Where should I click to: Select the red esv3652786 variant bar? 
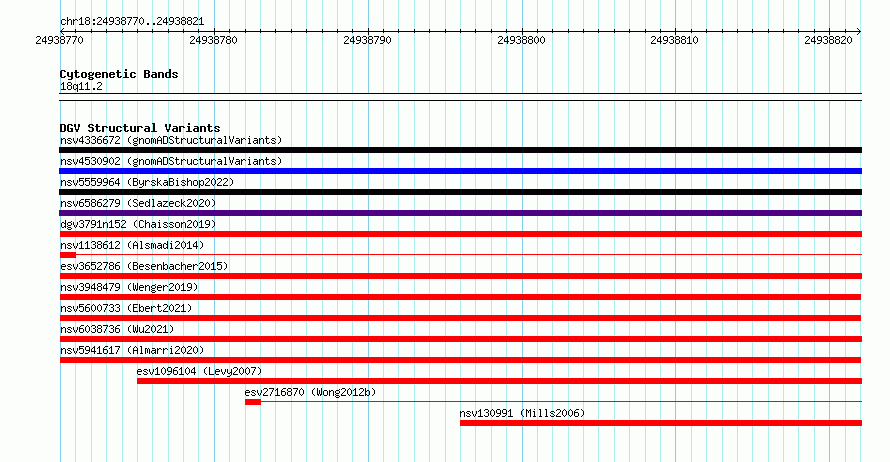coord(460,276)
